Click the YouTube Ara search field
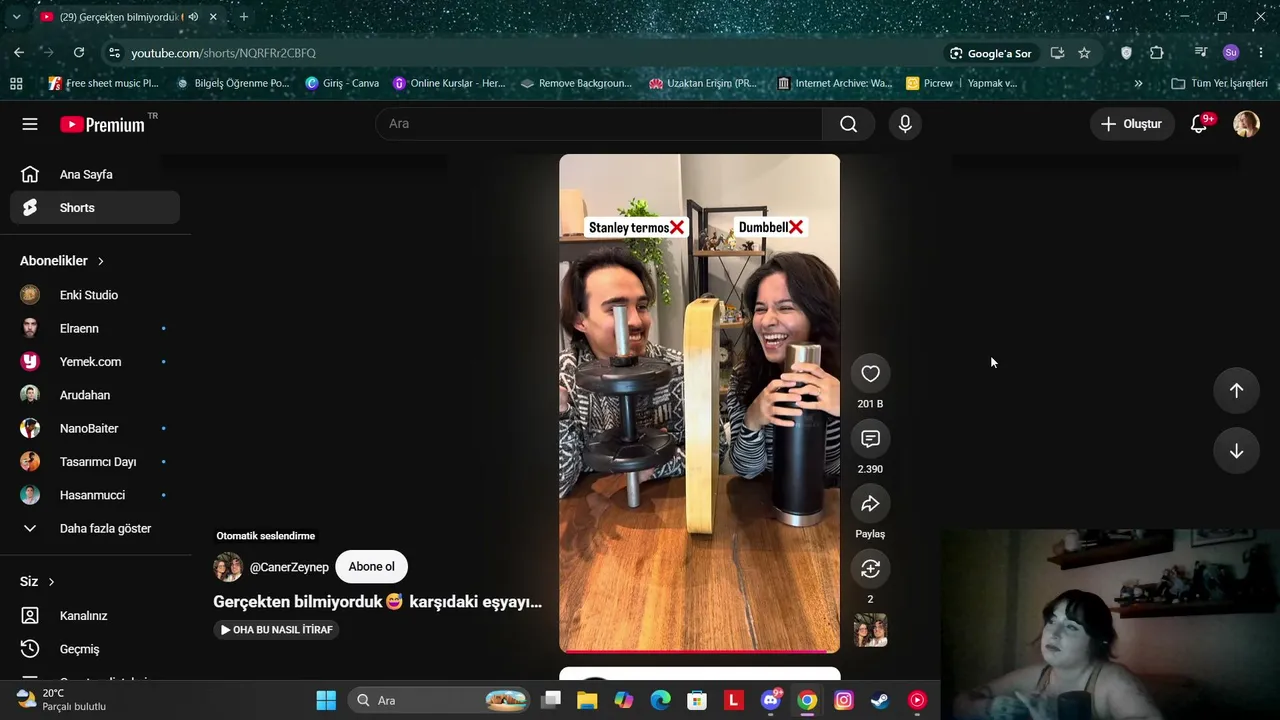Image resolution: width=1280 pixels, height=720 pixels. pyautogui.click(x=599, y=124)
